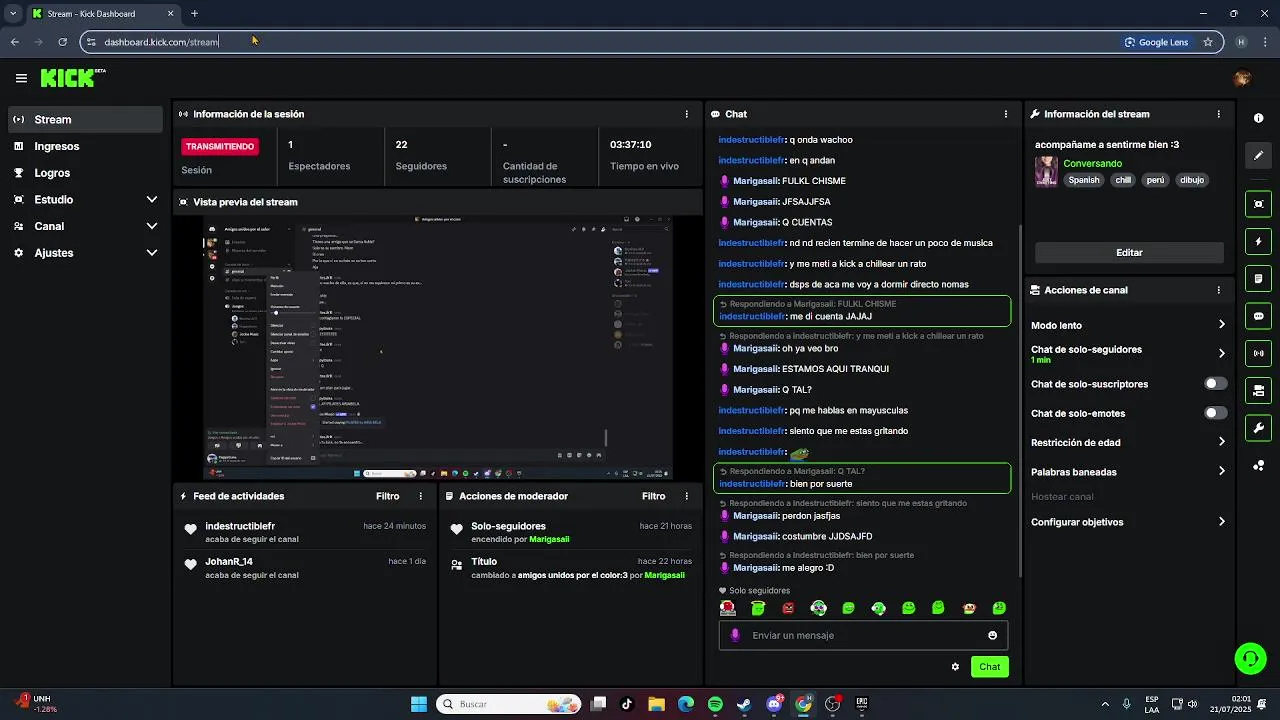
Task: Click JohanR_14 in activity feed
Action: [229, 562]
